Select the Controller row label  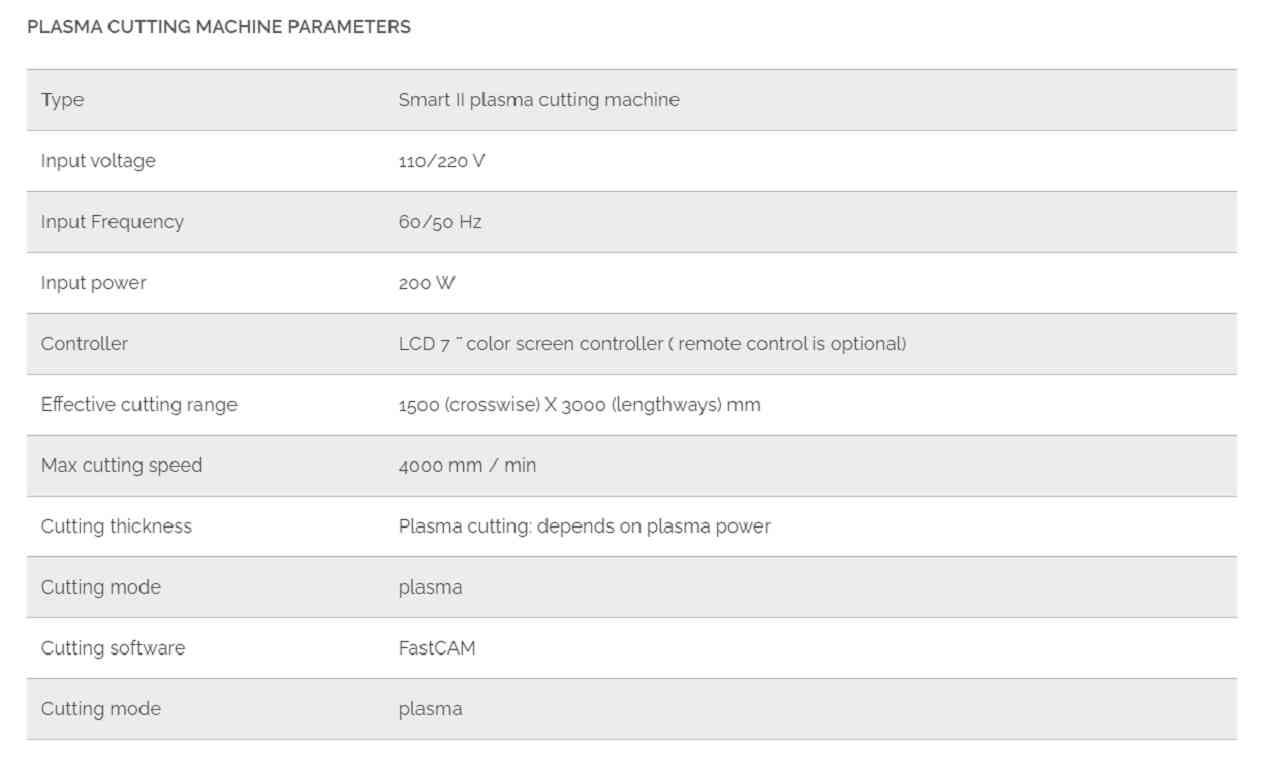pos(84,344)
